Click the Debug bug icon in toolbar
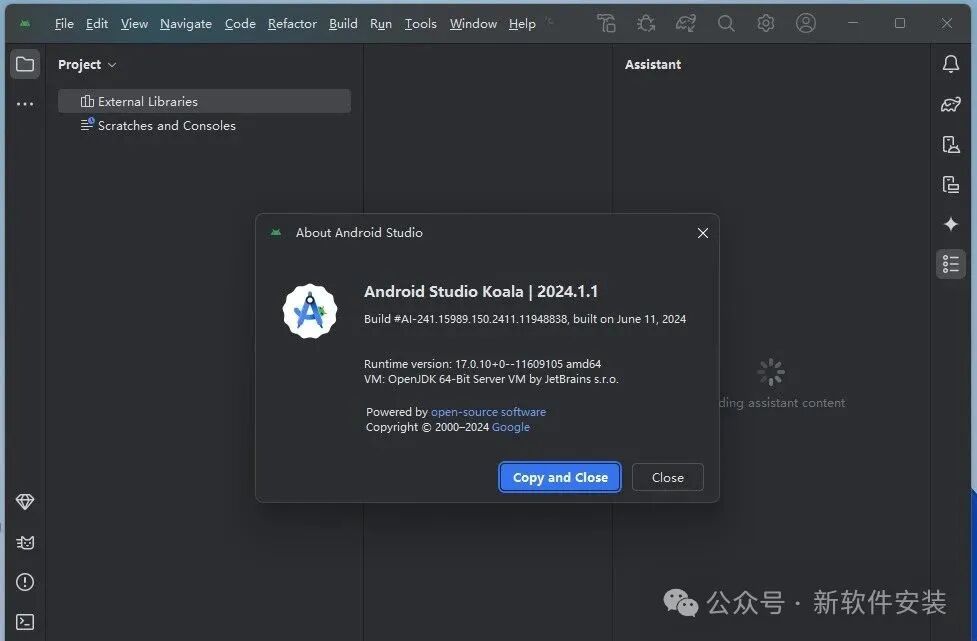Image resolution: width=977 pixels, height=641 pixels. [646, 24]
